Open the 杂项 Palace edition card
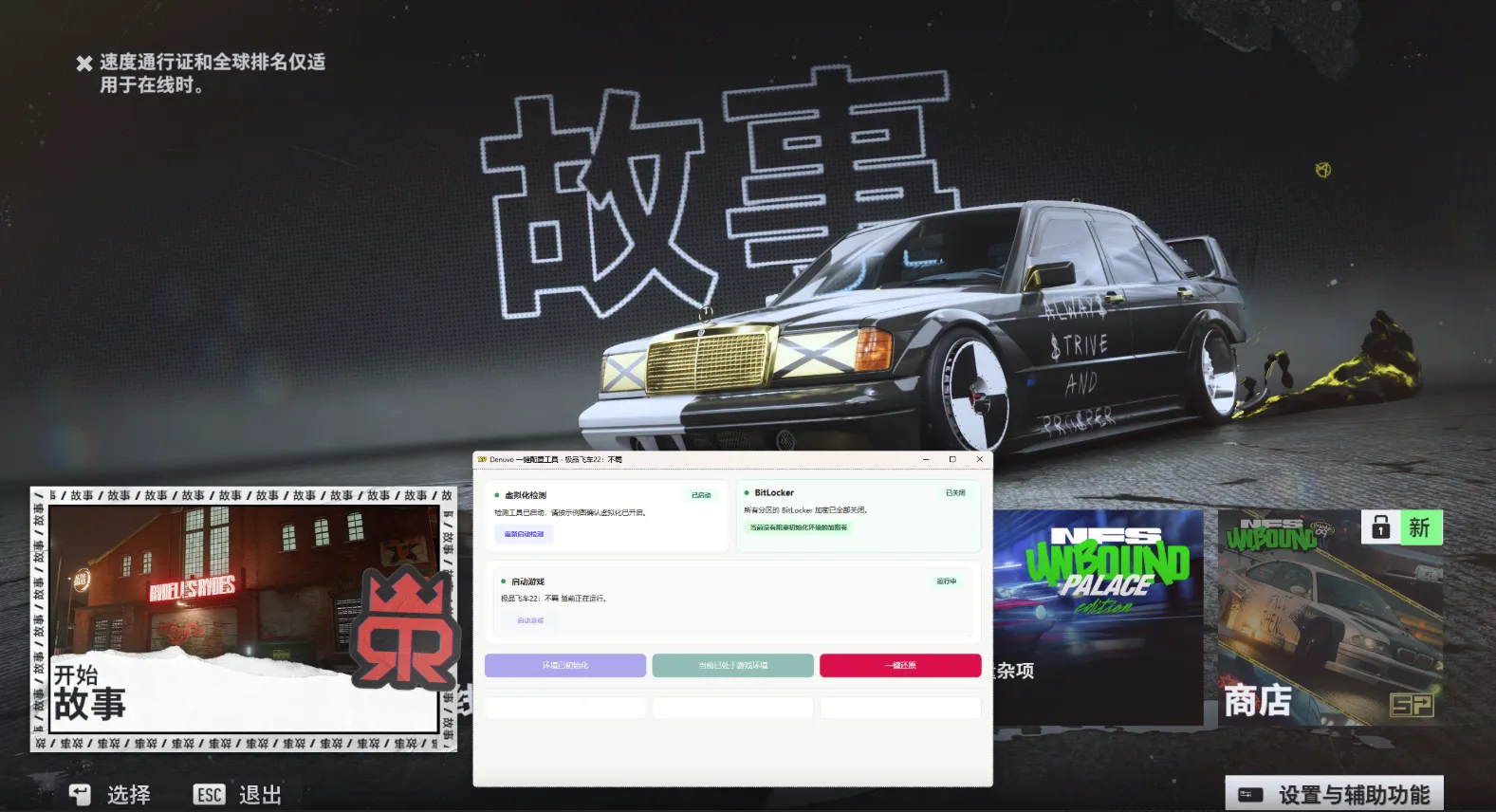 click(1099, 618)
